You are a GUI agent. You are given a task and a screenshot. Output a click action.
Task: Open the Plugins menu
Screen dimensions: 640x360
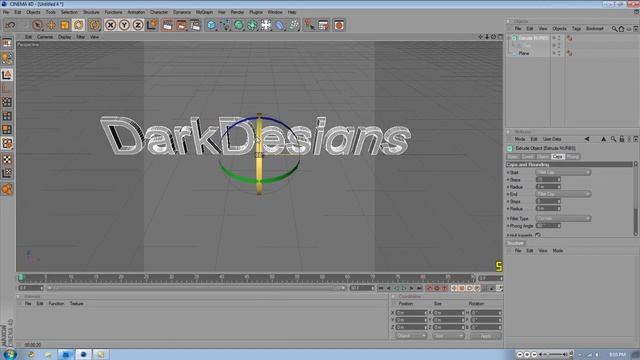[256, 12]
